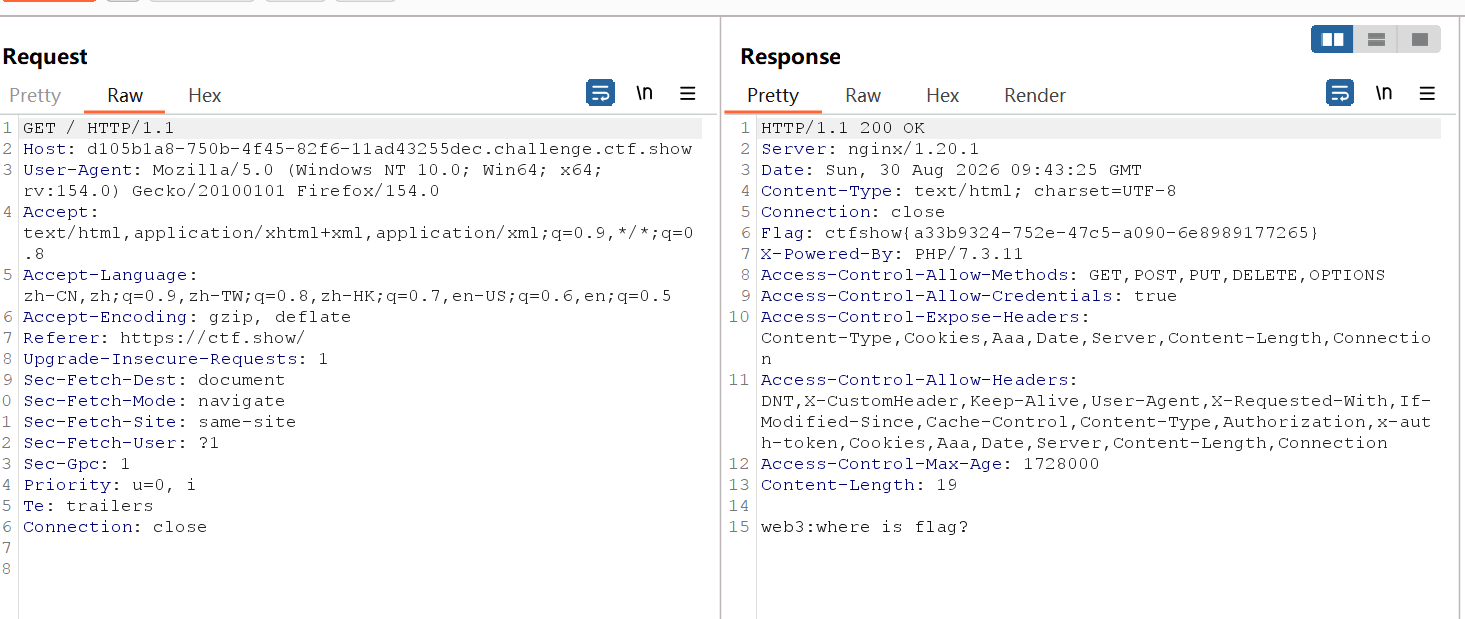
Task: Click the Access-Control-Expose-Headers header name
Action: [925, 317]
